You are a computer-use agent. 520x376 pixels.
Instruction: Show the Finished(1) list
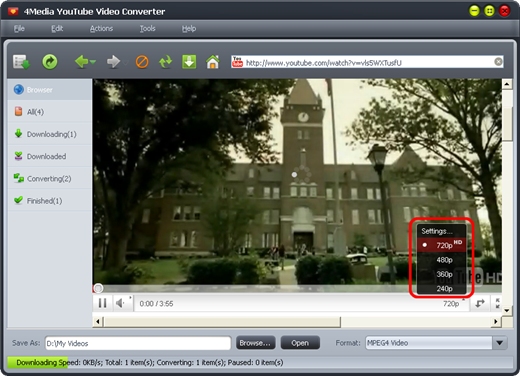click(x=50, y=200)
